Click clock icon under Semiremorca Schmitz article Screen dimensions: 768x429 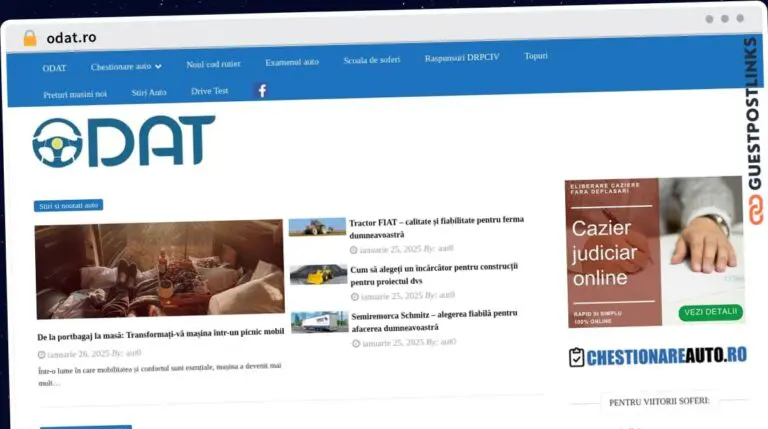[x=356, y=344]
